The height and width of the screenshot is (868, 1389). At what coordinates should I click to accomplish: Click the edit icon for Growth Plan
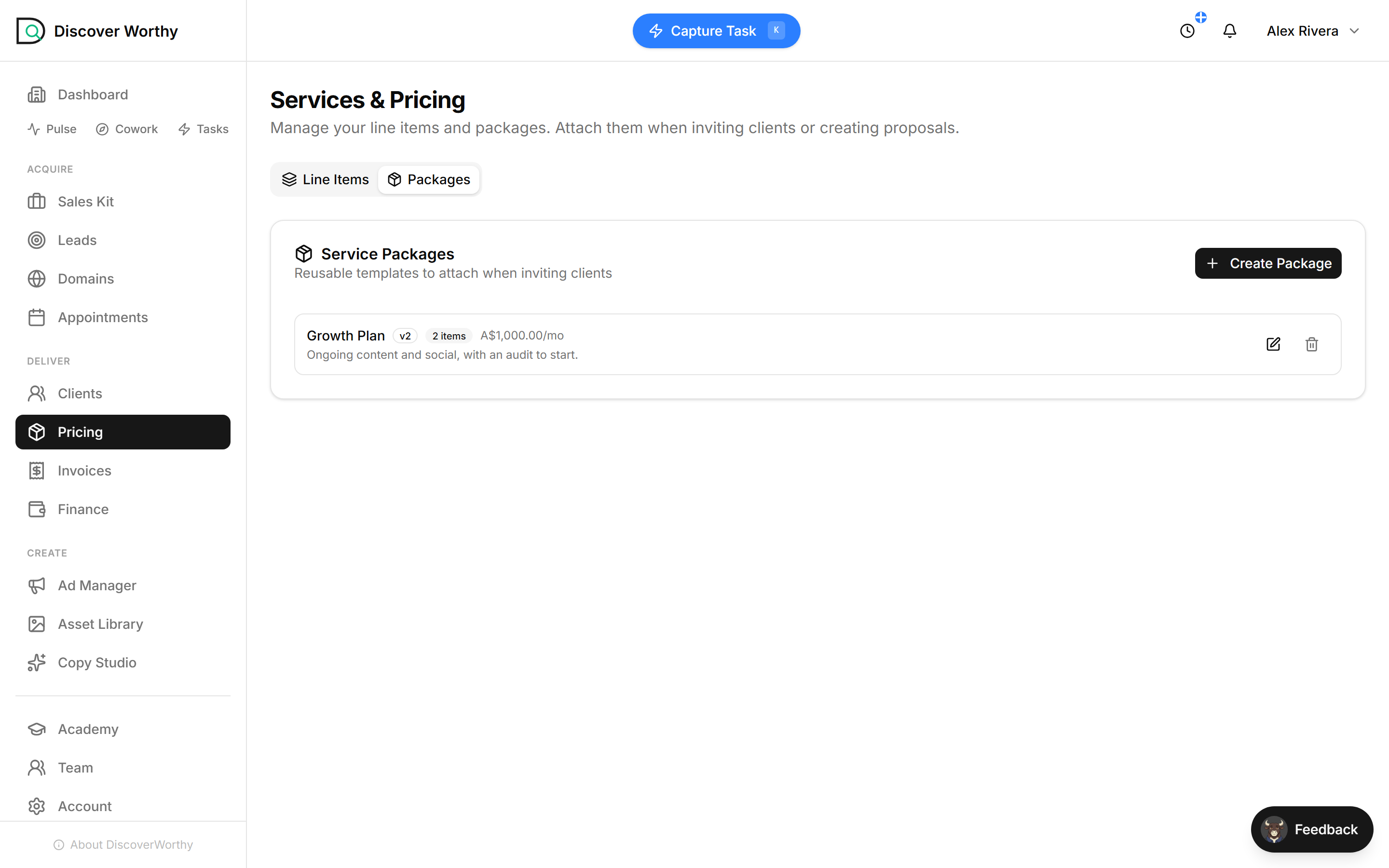point(1273,344)
